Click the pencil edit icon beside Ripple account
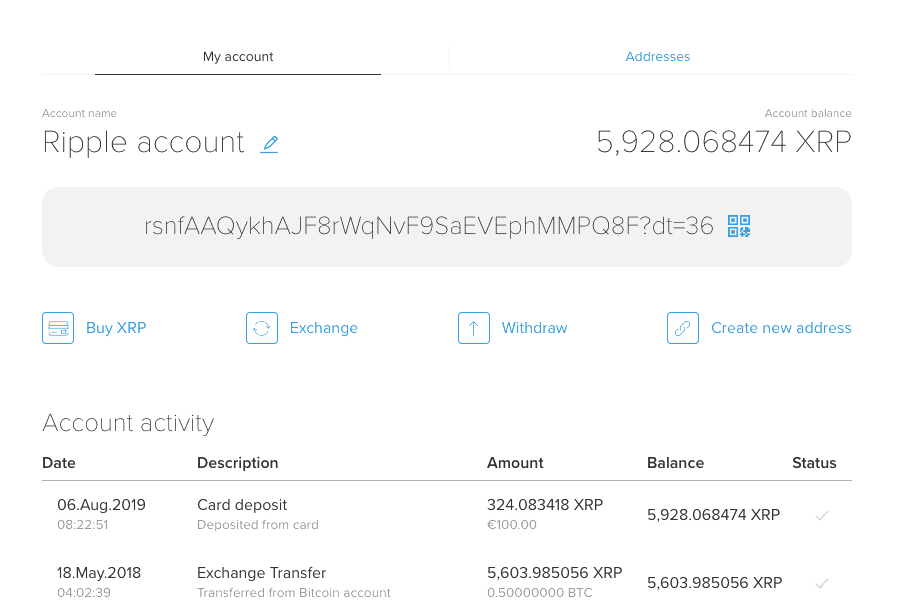 [269, 144]
